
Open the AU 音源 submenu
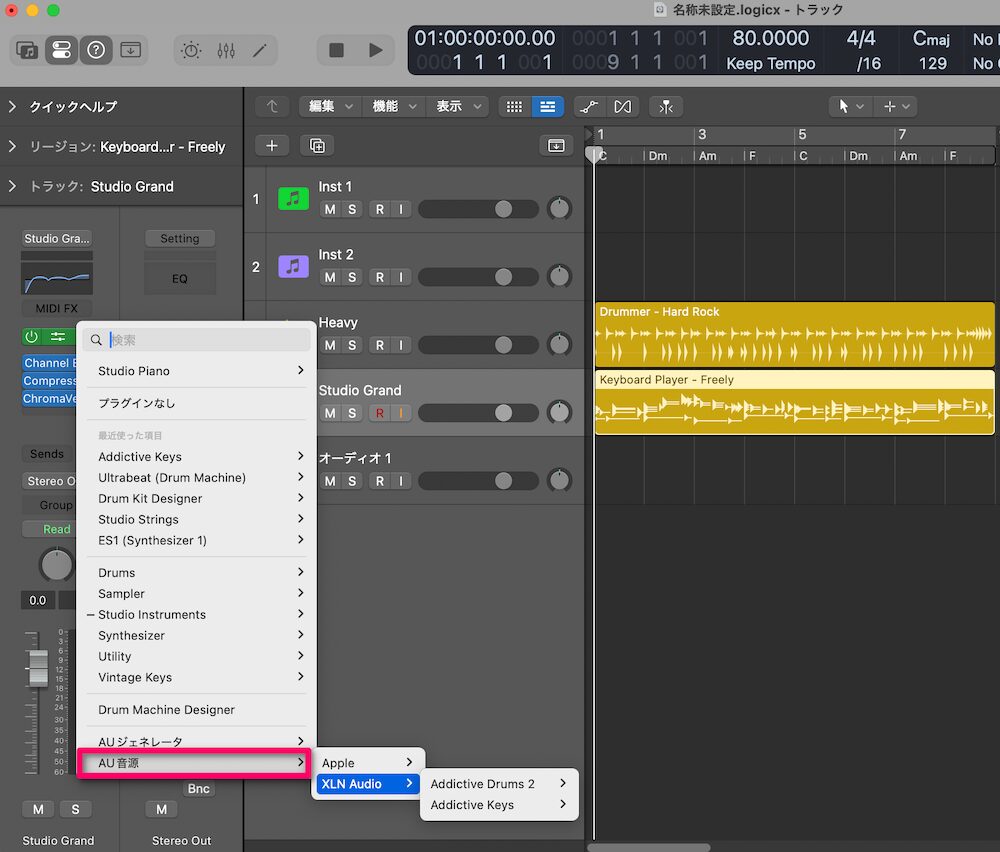(x=195, y=763)
